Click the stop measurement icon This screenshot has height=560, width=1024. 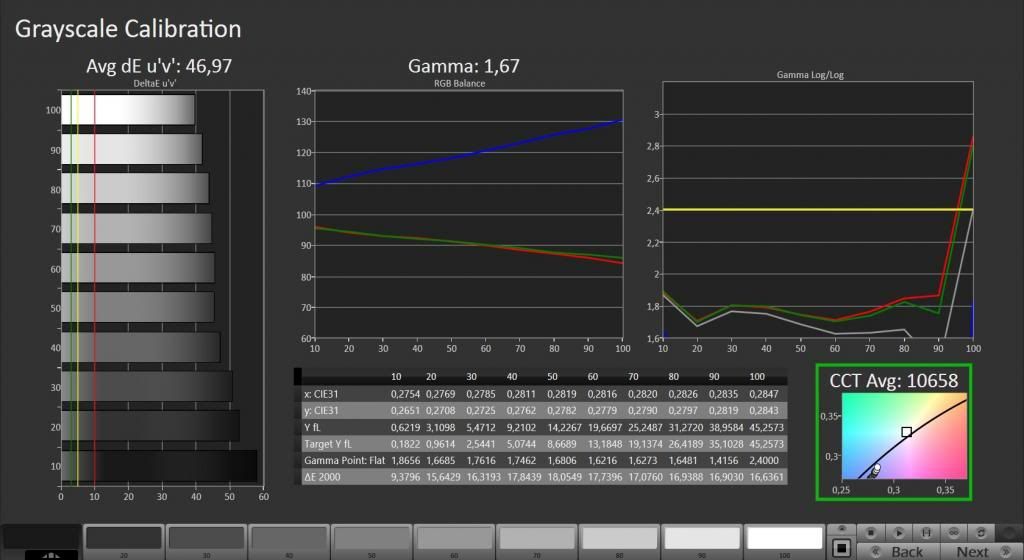click(871, 532)
